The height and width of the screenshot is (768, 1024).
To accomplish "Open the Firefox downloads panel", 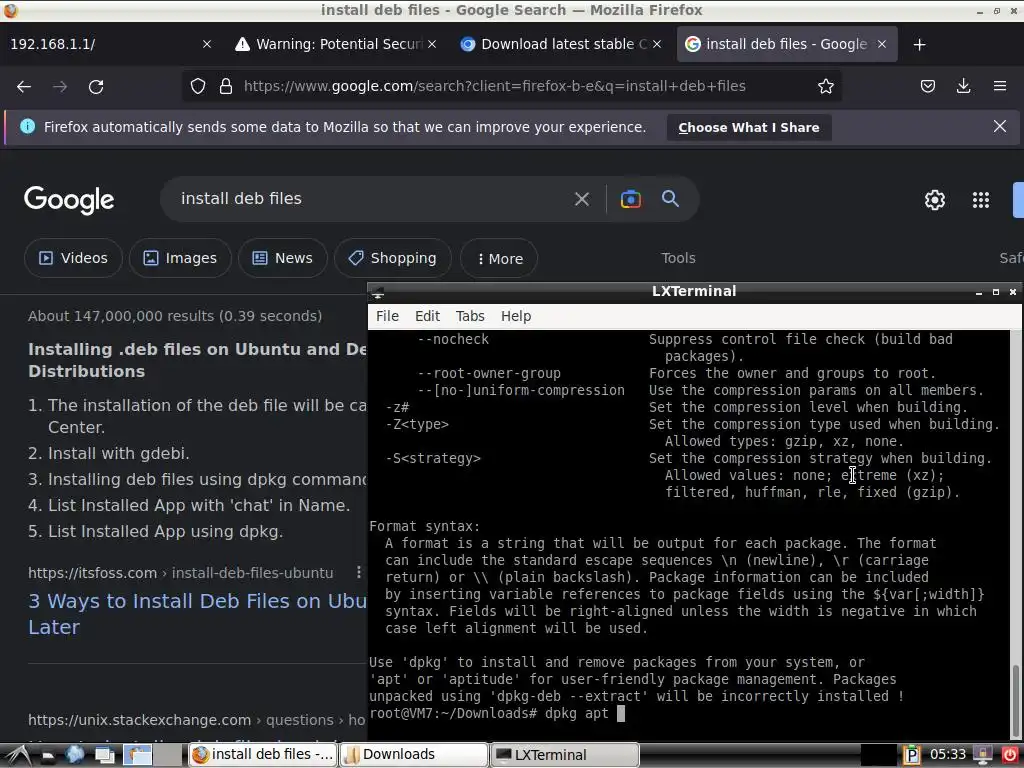I will [963, 86].
